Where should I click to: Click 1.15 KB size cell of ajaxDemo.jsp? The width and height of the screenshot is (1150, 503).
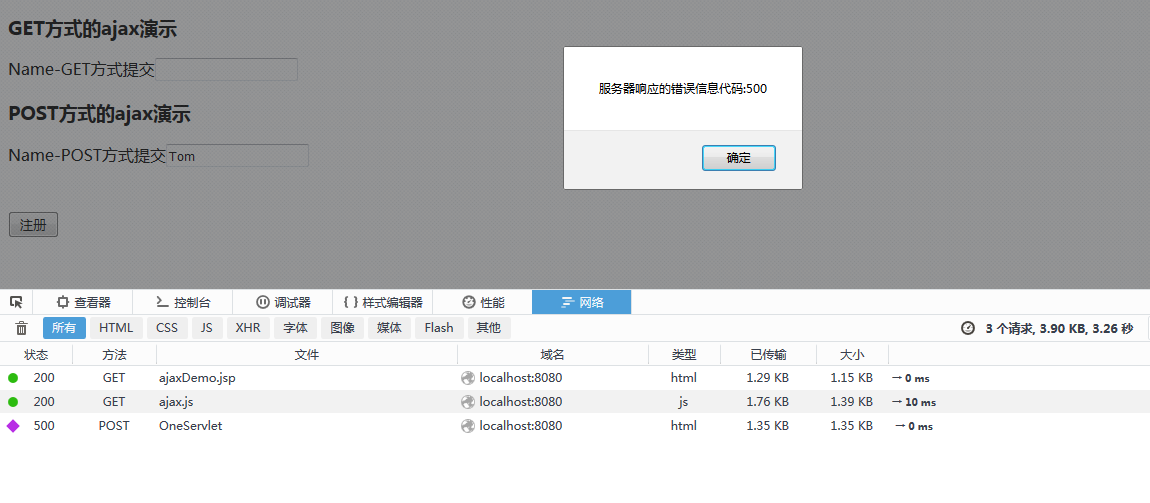click(x=851, y=378)
